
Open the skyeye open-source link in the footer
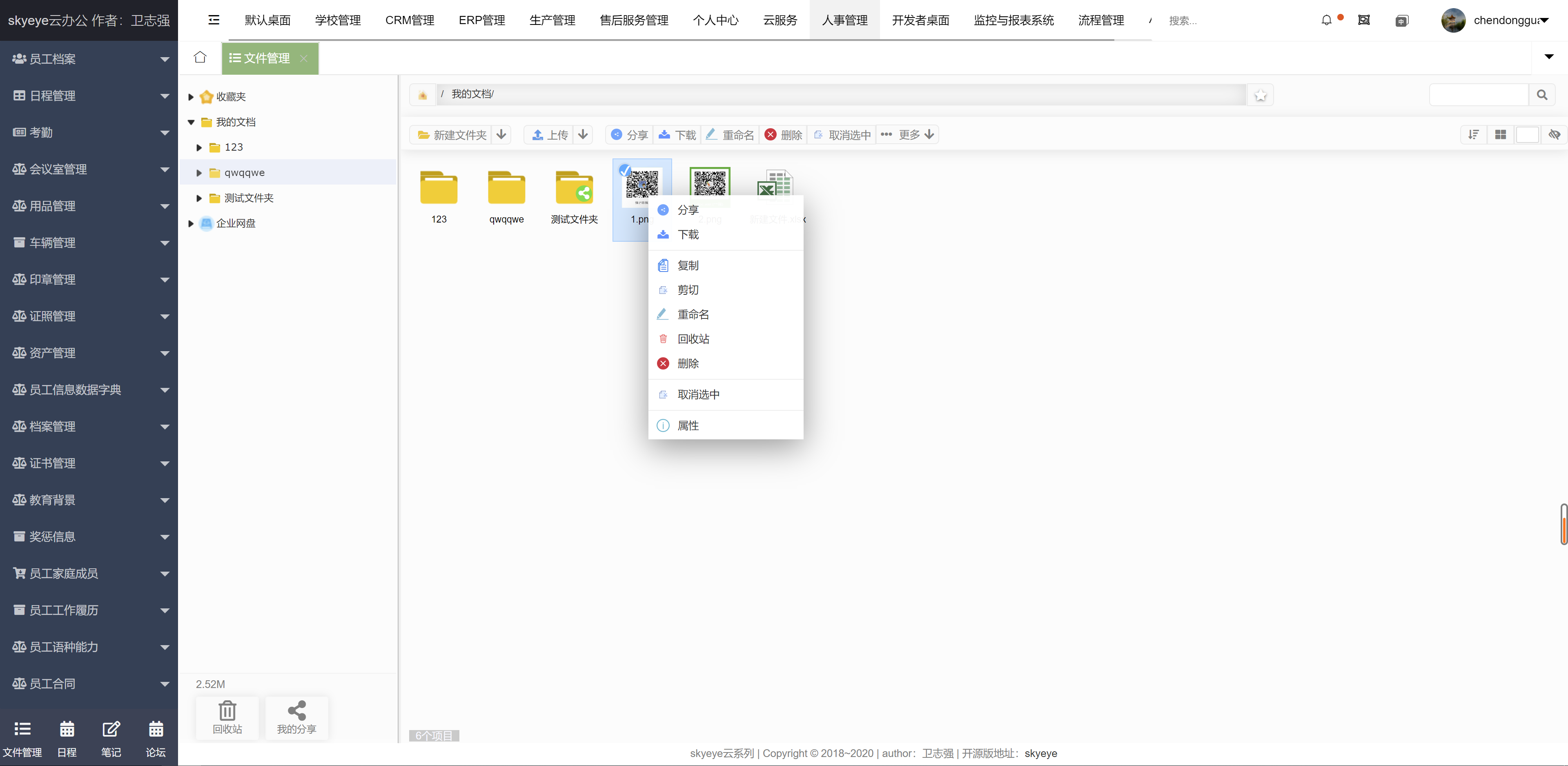1041,753
